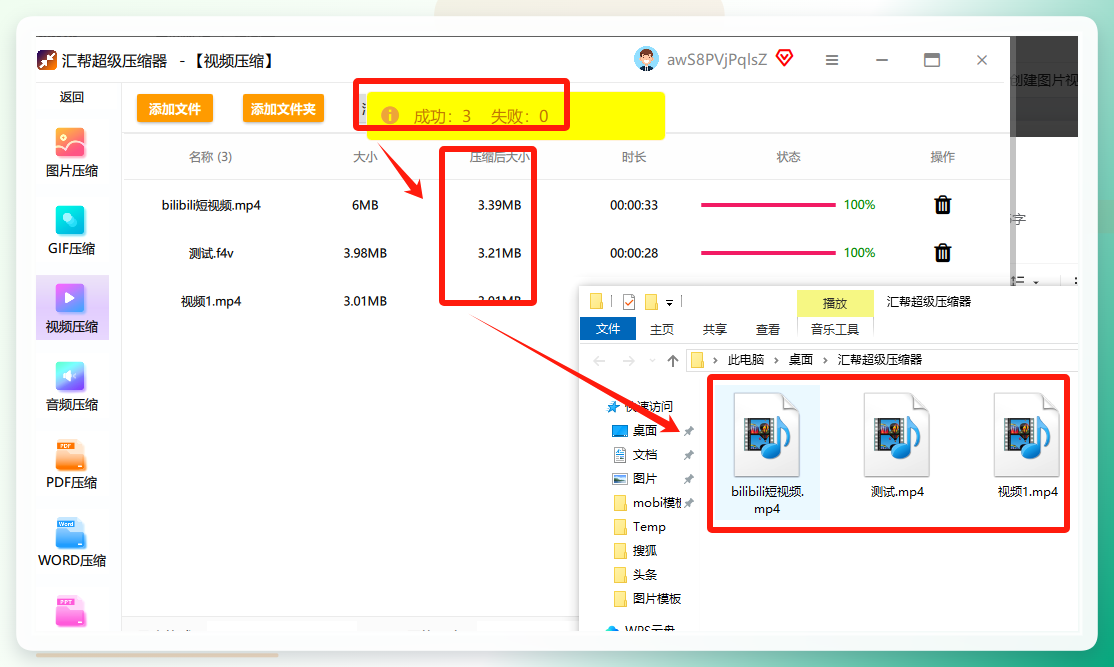Click the 汇帮超级压缩器 app logo
Image resolution: width=1114 pixels, height=667 pixels.
point(47,60)
